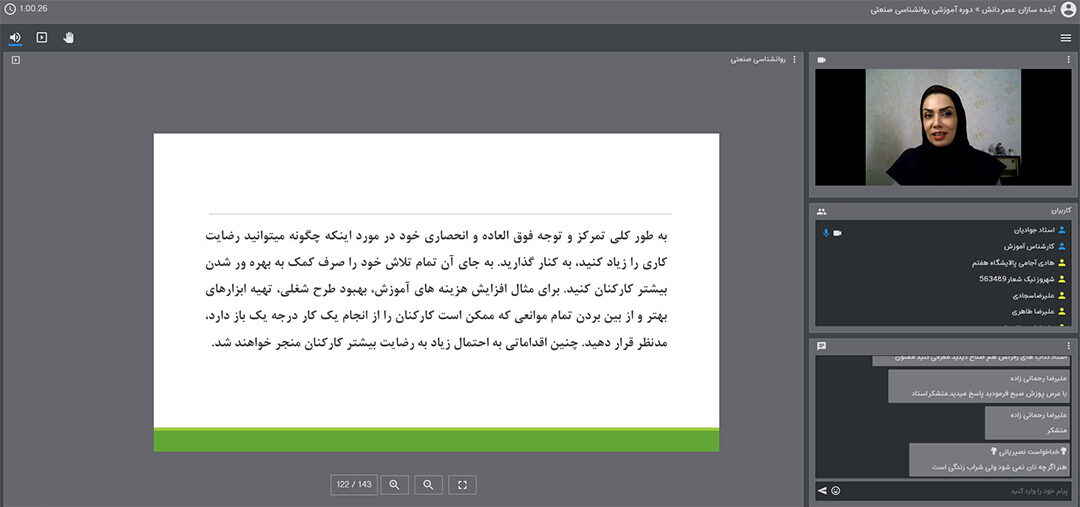Open the hamburger menu at top right

click(x=1066, y=38)
